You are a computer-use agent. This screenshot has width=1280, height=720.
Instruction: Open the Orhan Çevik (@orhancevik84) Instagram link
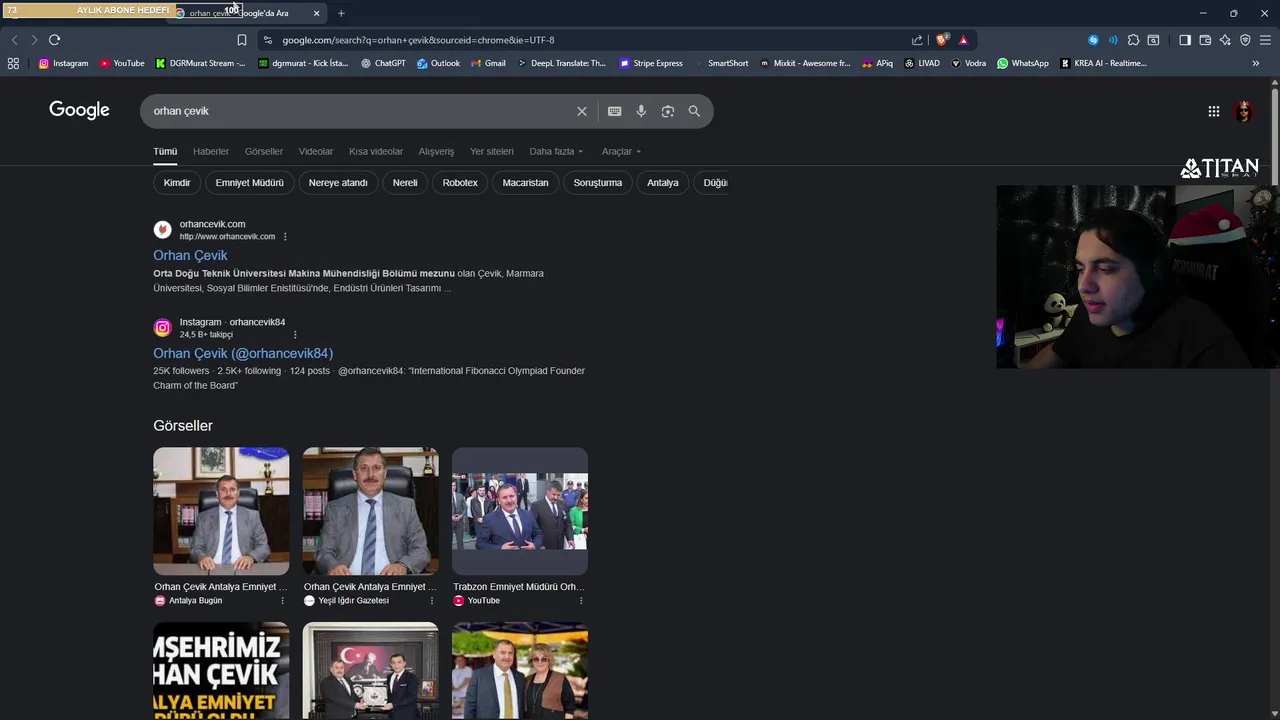click(x=243, y=353)
